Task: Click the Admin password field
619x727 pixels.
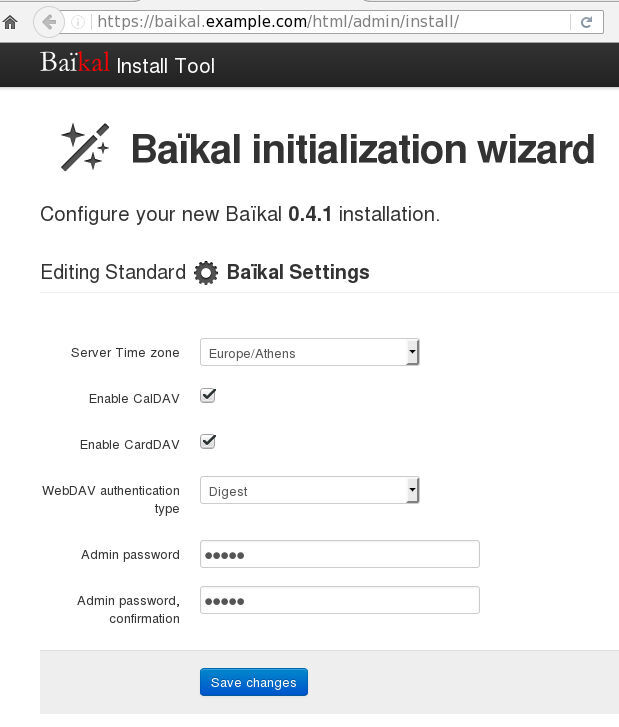Action: (340, 555)
